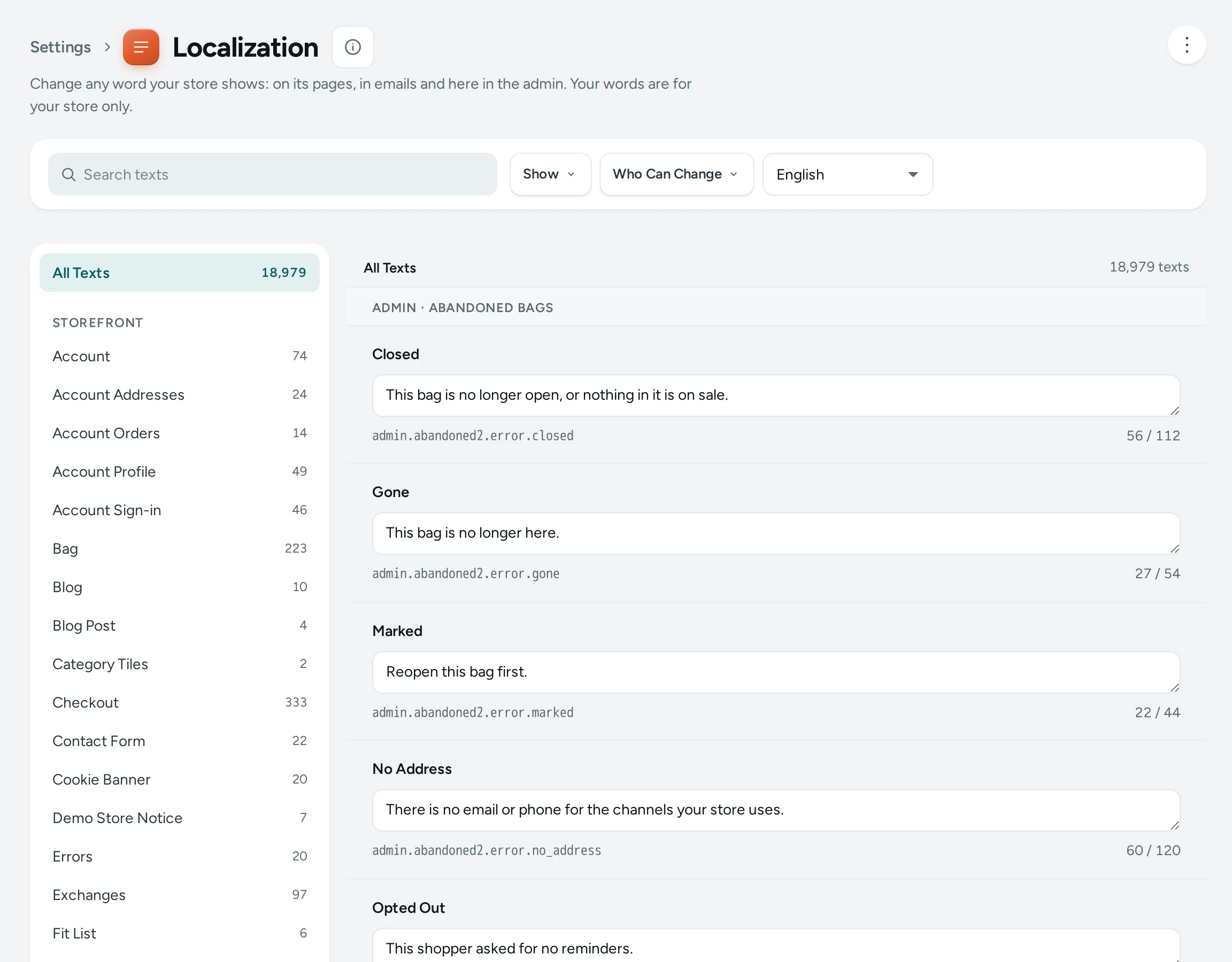This screenshot has width=1232, height=962.
Task: Open the Account category
Action: (179, 356)
